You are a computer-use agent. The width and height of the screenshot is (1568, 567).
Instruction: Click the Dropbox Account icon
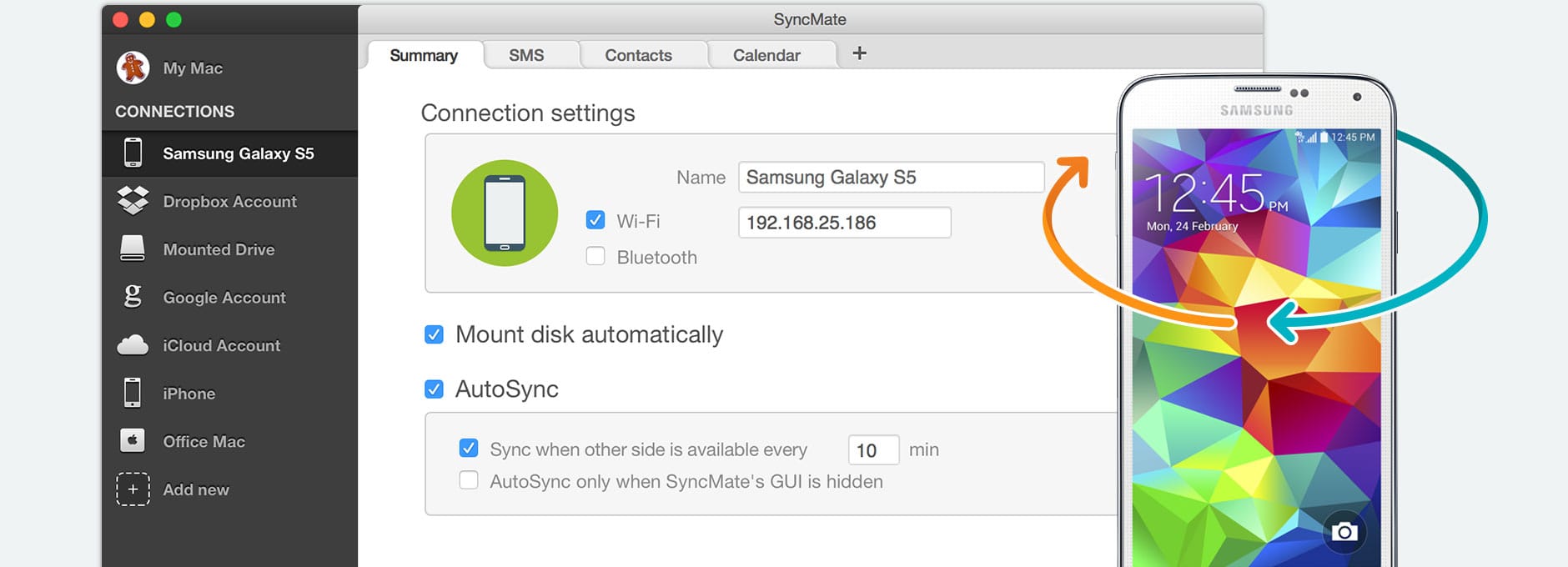click(133, 200)
